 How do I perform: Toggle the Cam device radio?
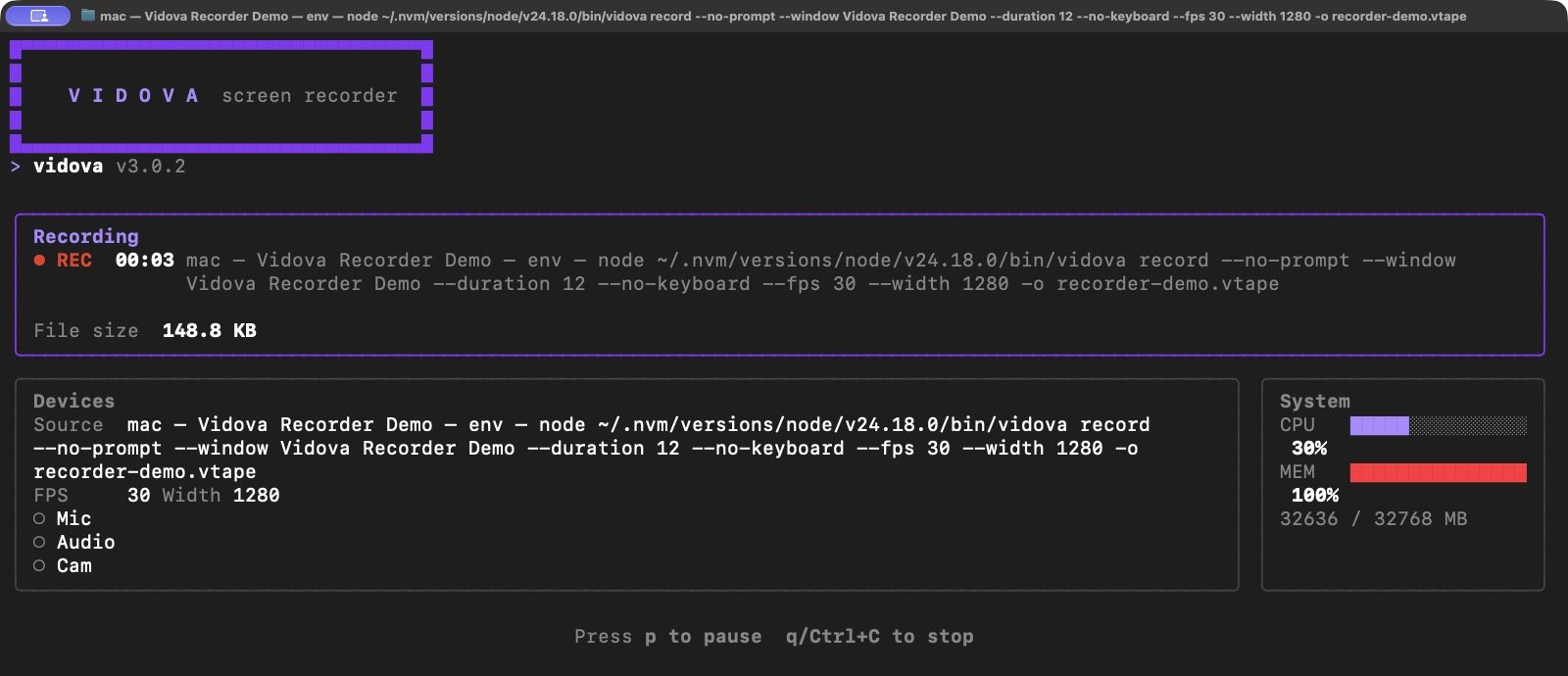coord(39,566)
